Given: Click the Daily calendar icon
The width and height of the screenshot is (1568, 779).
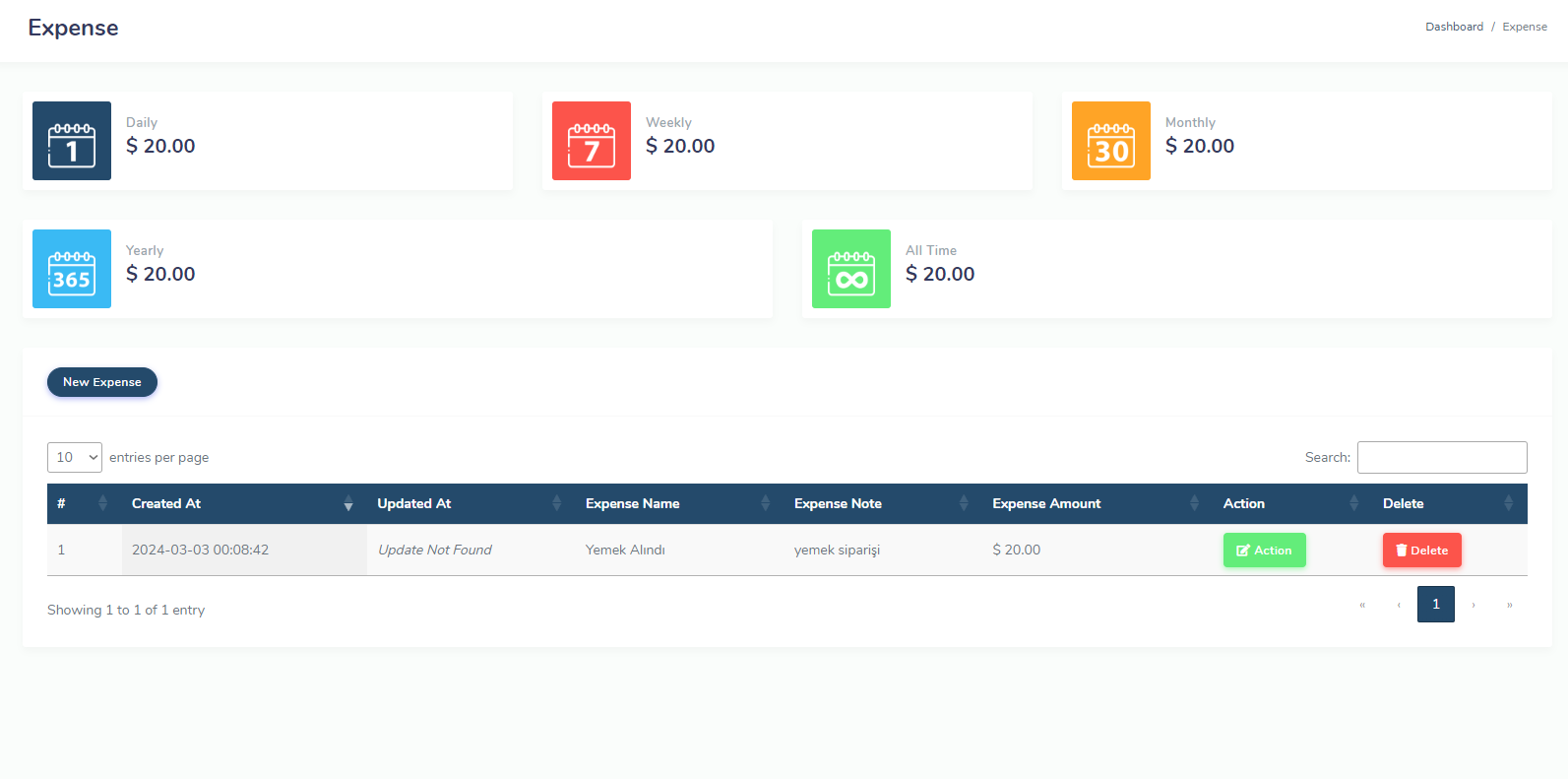Looking at the screenshot, I should pos(72,141).
